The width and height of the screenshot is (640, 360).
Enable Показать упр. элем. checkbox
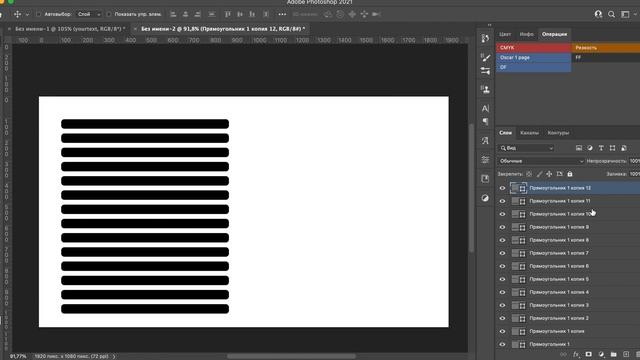[x=109, y=14]
